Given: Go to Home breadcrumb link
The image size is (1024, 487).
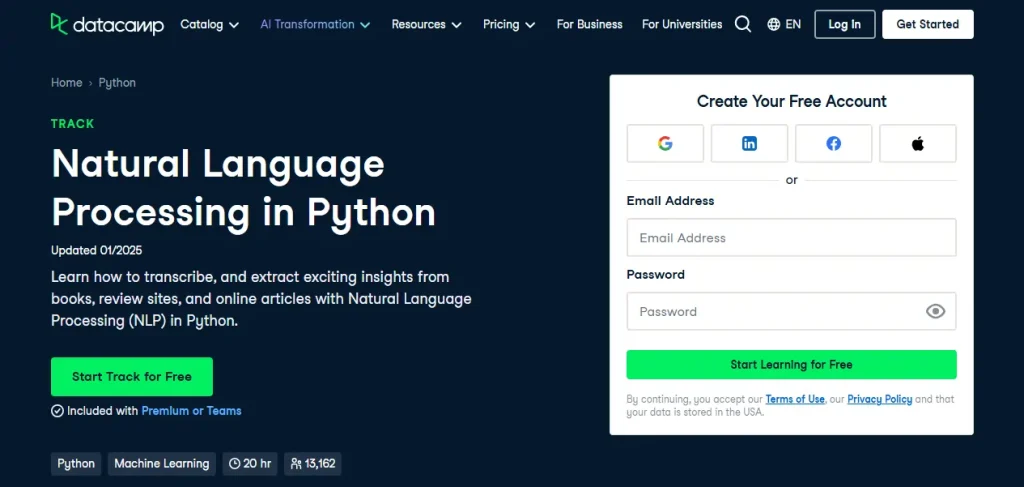Looking at the screenshot, I should click(x=67, y=83).
